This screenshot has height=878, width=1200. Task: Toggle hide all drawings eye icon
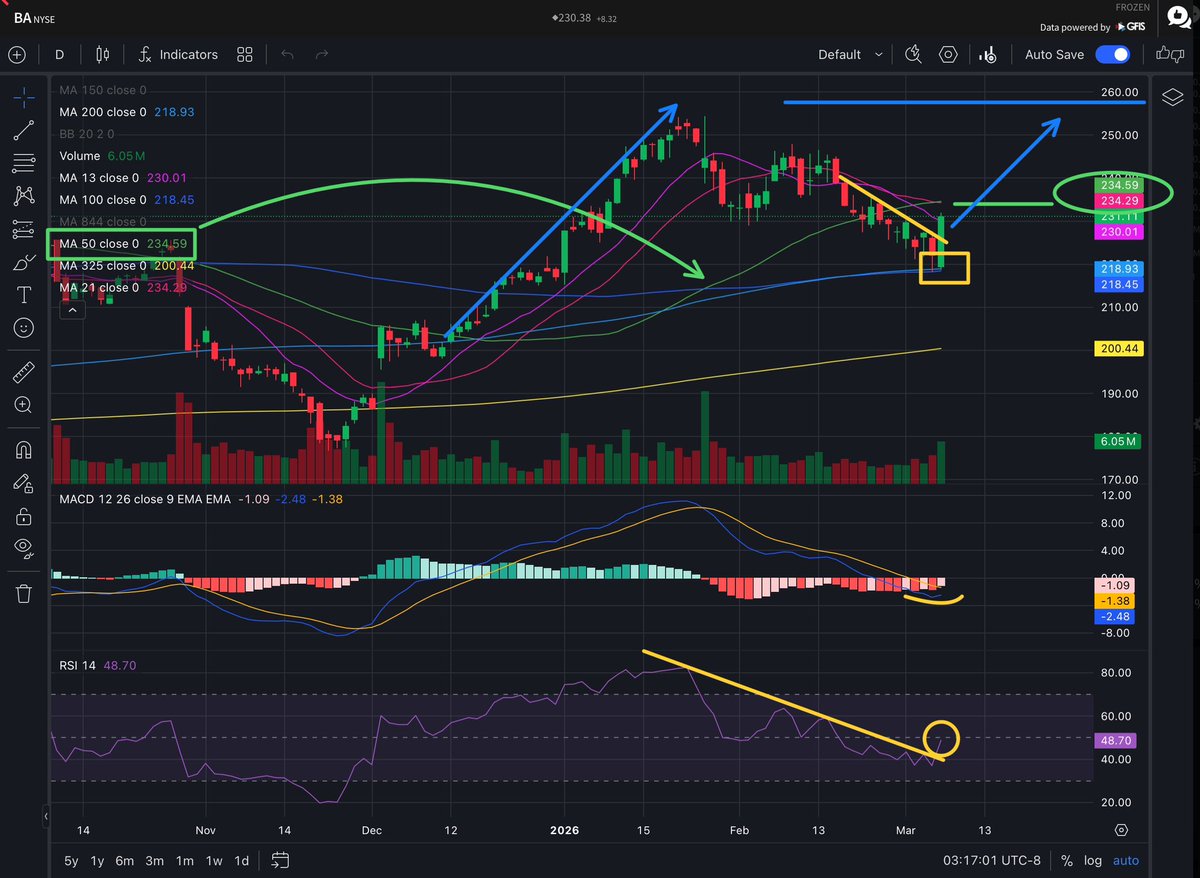[x=25, y=548]
